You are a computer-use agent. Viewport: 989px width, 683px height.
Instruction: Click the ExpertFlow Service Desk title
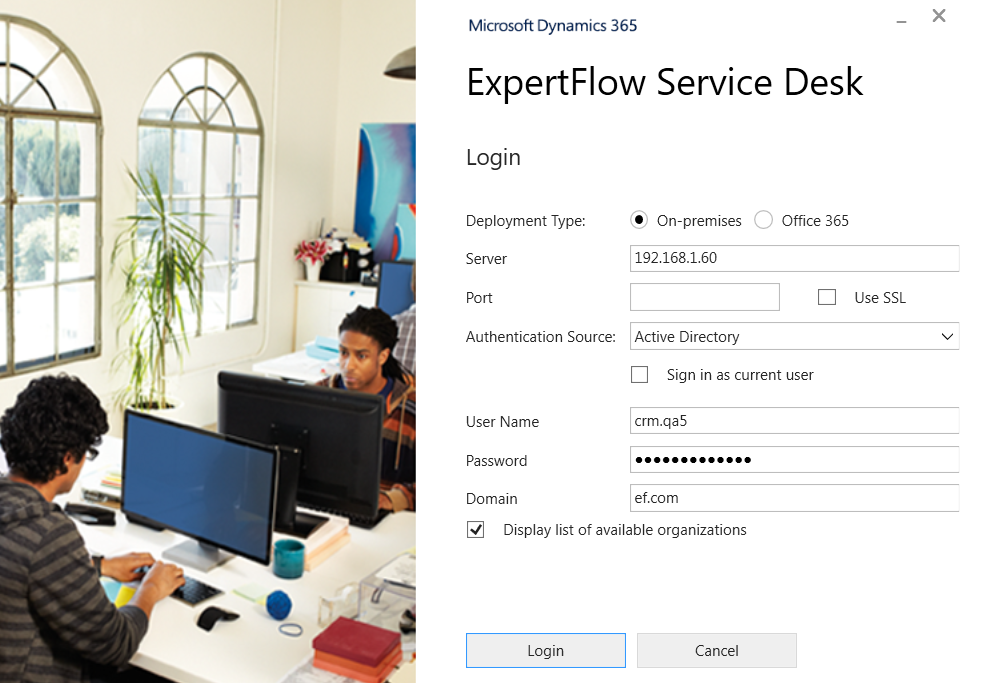click(664, 82)
